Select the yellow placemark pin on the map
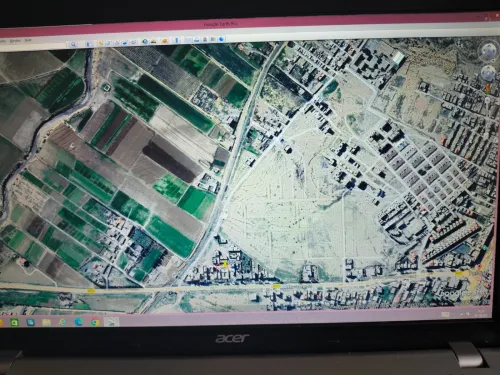500x375 pixels. pyautogui.click(x=225, y=265)
